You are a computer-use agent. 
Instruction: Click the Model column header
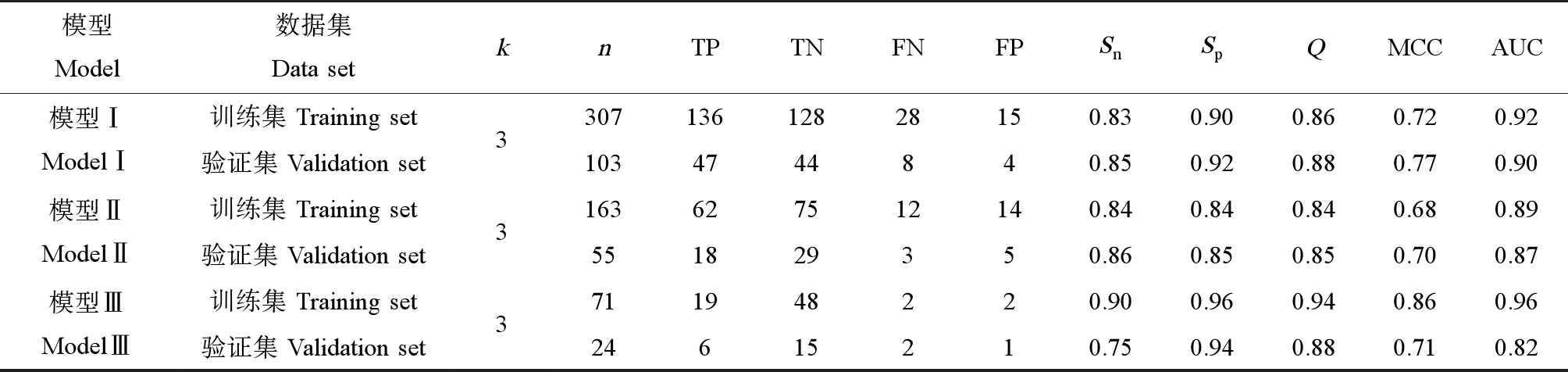click(x=87, y=47)
